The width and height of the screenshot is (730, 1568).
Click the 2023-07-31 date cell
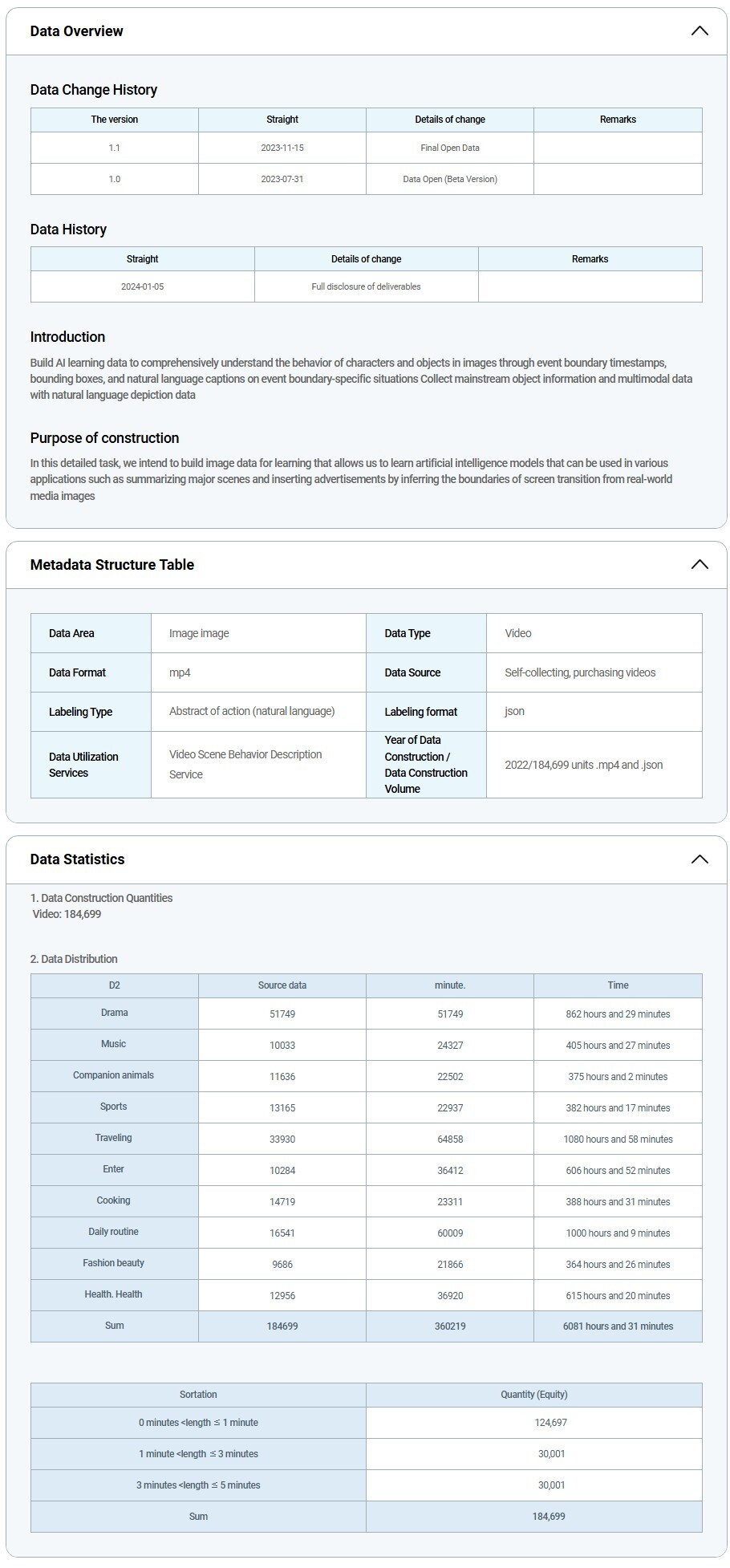(x=282, y=179)
